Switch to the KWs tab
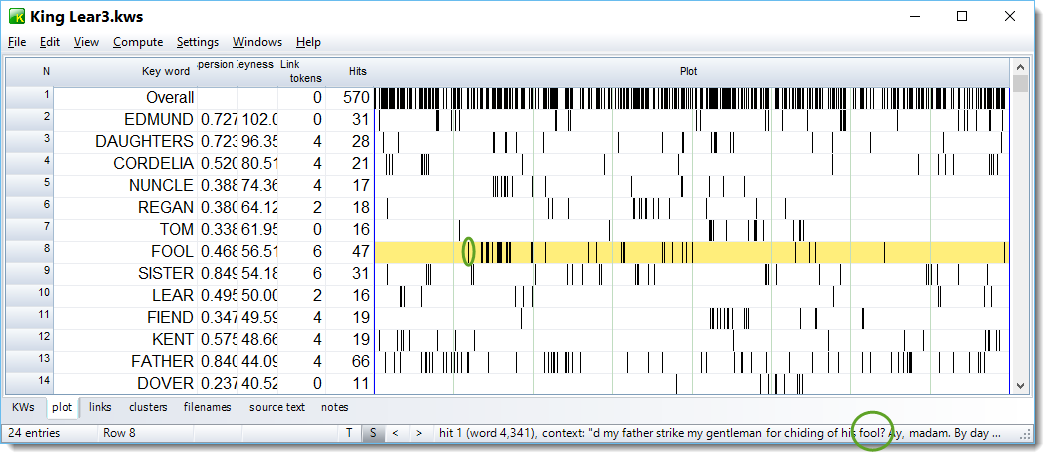The height and width of the screenshot is (459, 1050). (24, 407)
